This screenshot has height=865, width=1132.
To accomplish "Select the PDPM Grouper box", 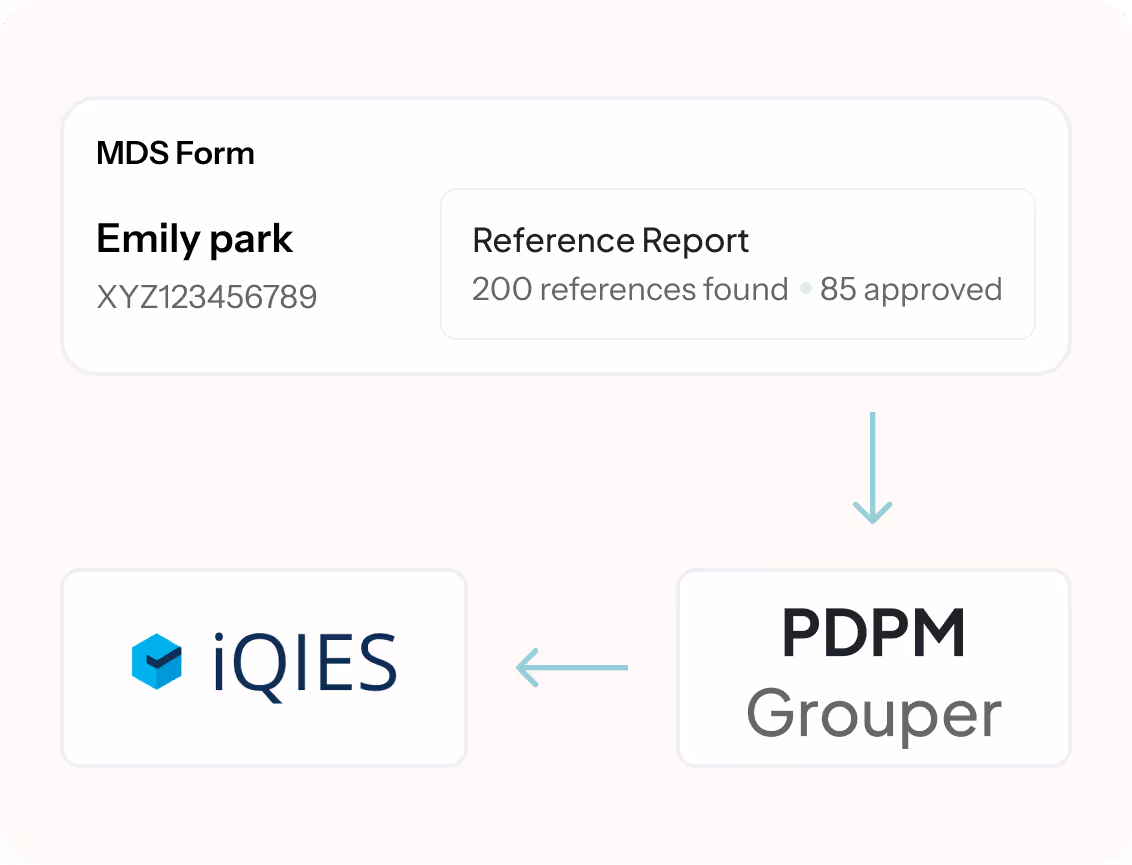I will tap(874, 668).
